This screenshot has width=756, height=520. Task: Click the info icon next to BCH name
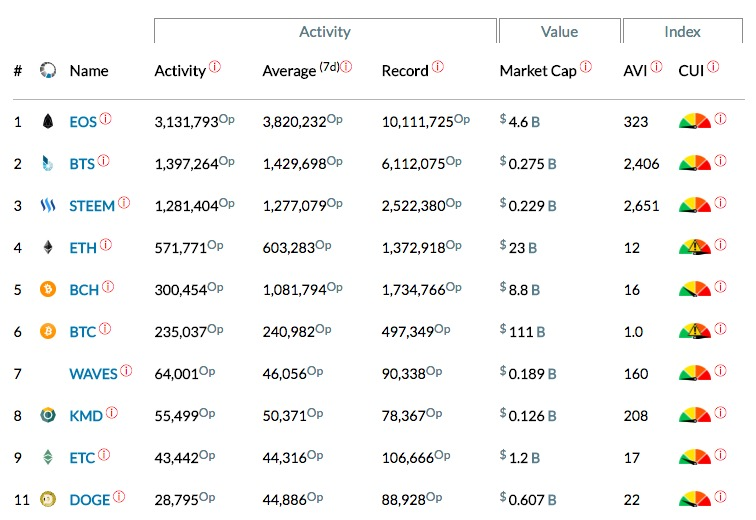click(108, 286)
